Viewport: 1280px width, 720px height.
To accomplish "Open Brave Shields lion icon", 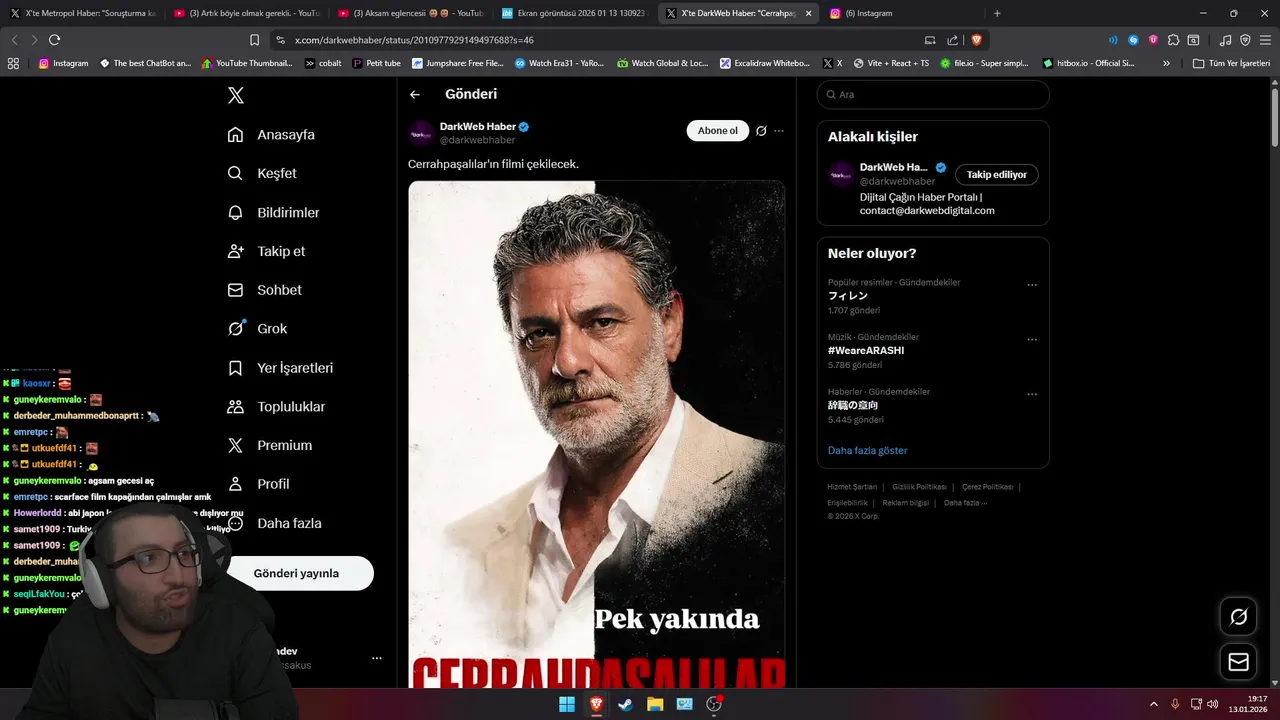I will pyautogui.click(x=976, y=40).
